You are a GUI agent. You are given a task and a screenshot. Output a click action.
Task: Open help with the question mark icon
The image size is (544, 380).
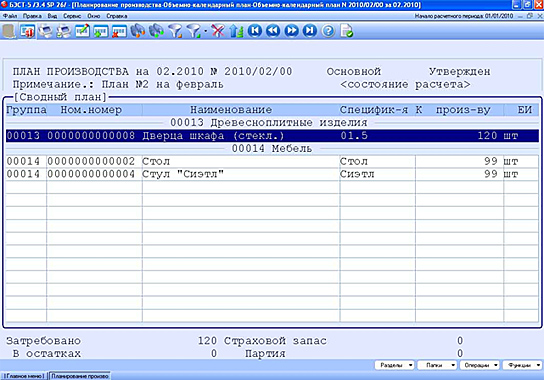pyautogui.click(x=328, y=31)
